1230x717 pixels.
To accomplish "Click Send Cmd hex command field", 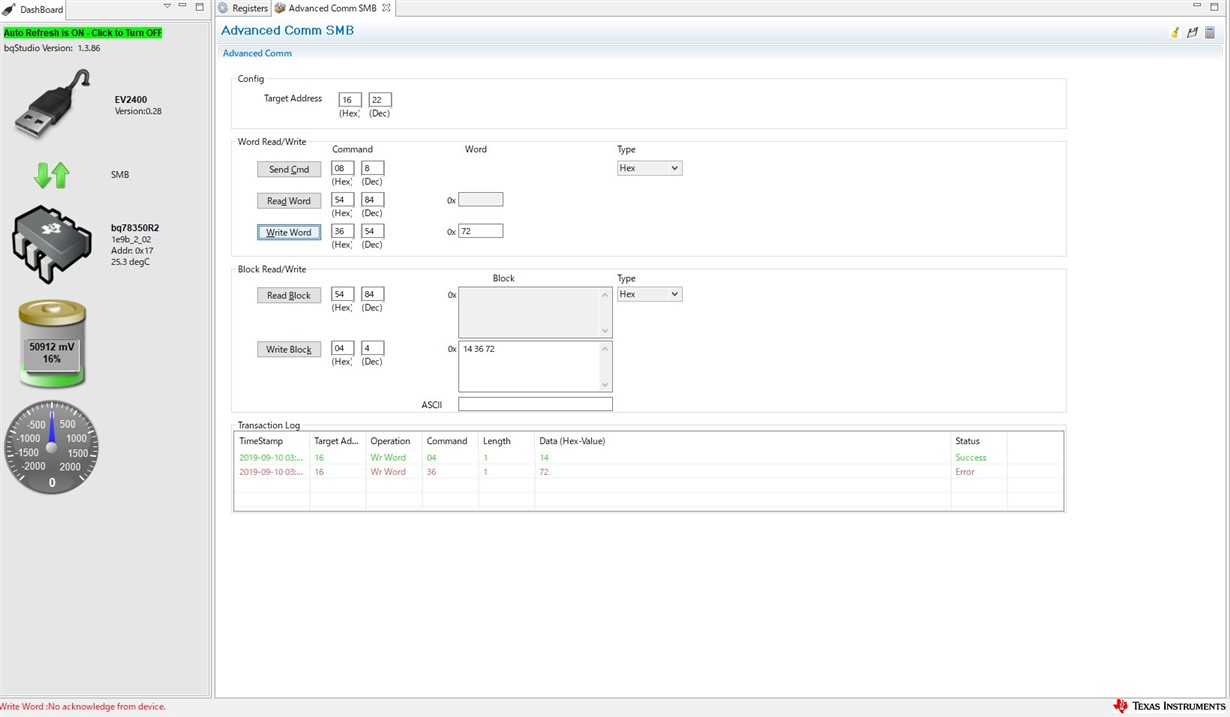I will pyautogui.click(x=342, y=168).
